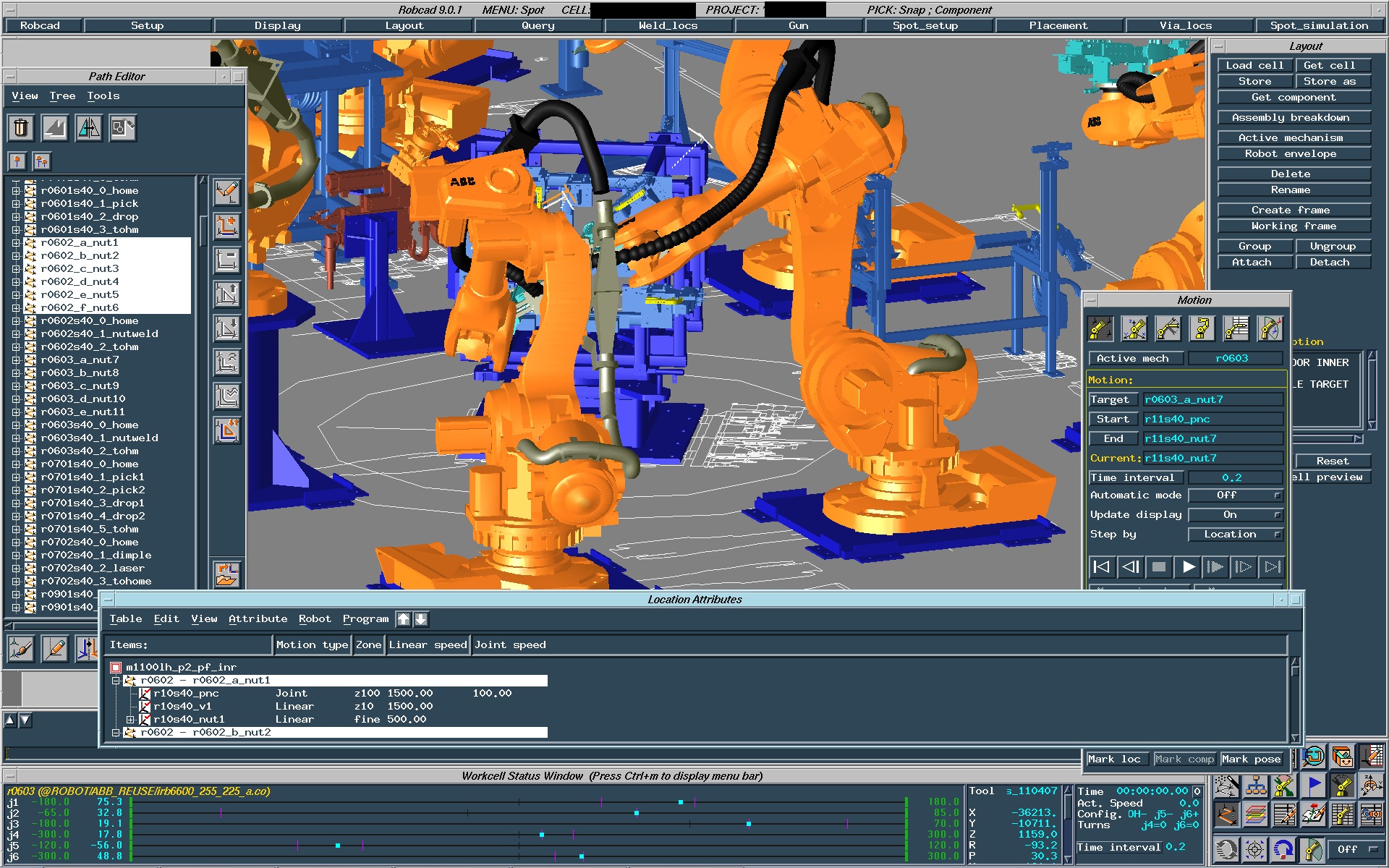The width and height of the screenshot is (1389, 868).
Task: Stop the motion simulation
Action: click(x=1159, y=567)
